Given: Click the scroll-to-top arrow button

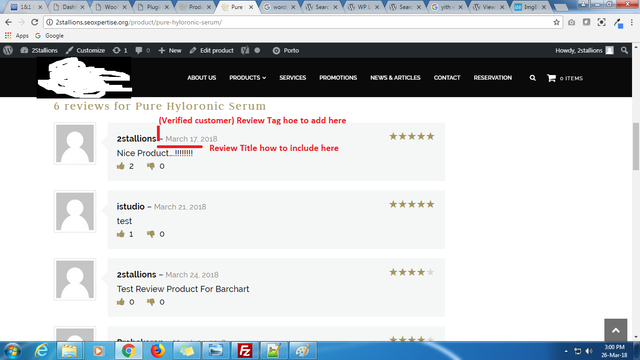Looking at the screenshot, I should pyautogui.click(x=616, y=330).
